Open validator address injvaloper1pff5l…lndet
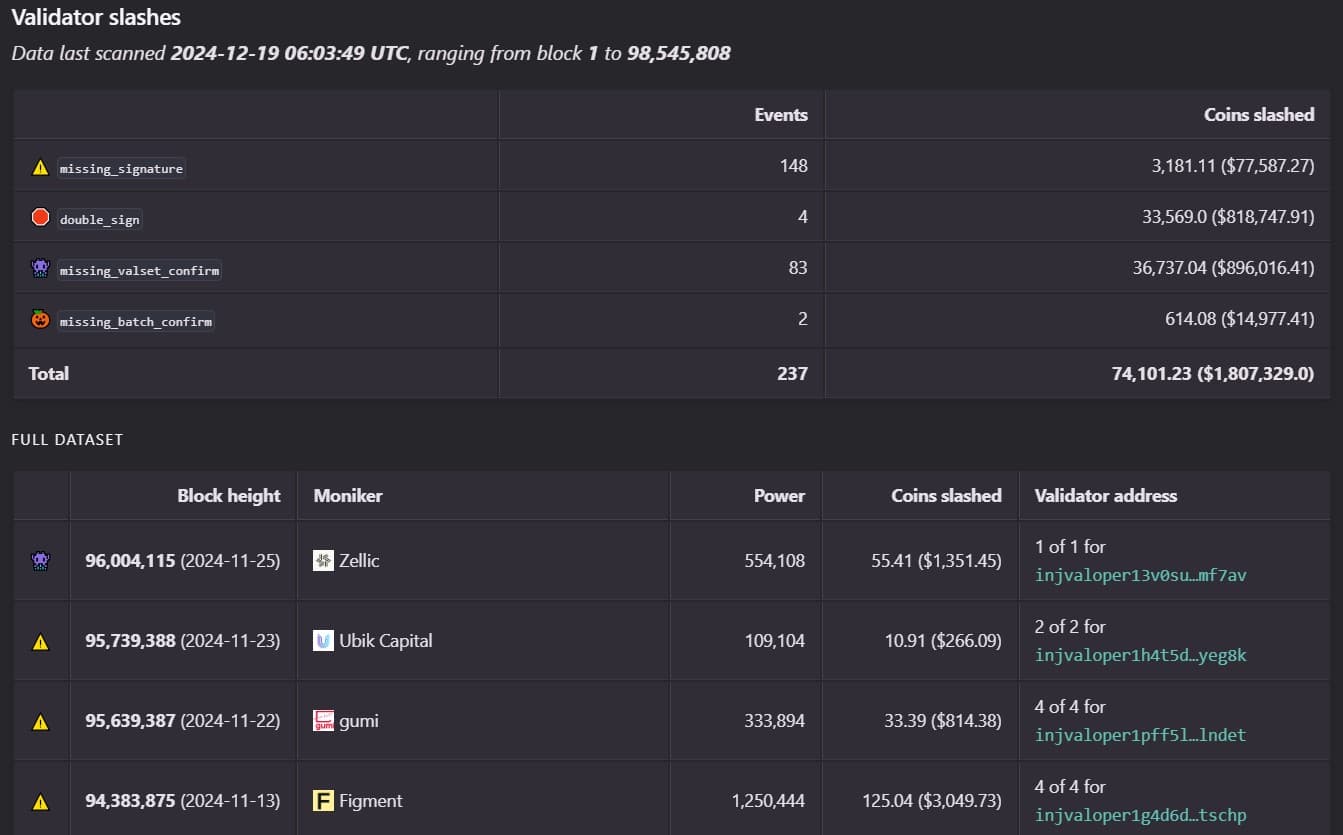Screen dimensions: 1343x835 (1140, 736)
